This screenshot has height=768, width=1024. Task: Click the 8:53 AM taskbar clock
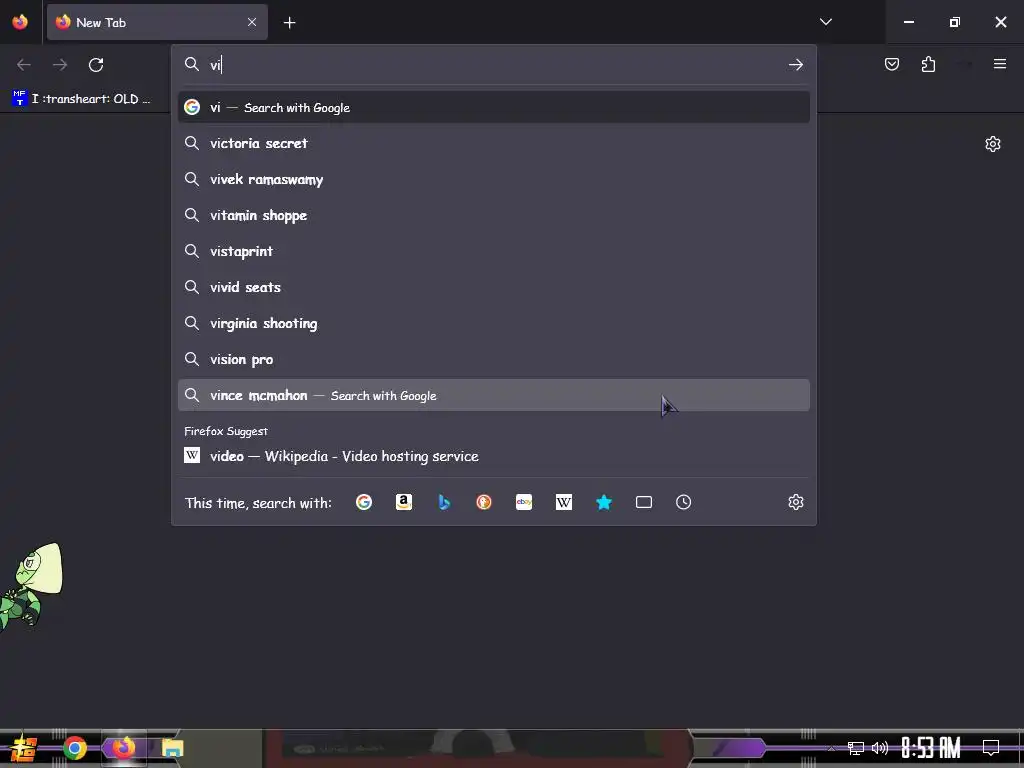pyautogui.click(x=931, y=748)
